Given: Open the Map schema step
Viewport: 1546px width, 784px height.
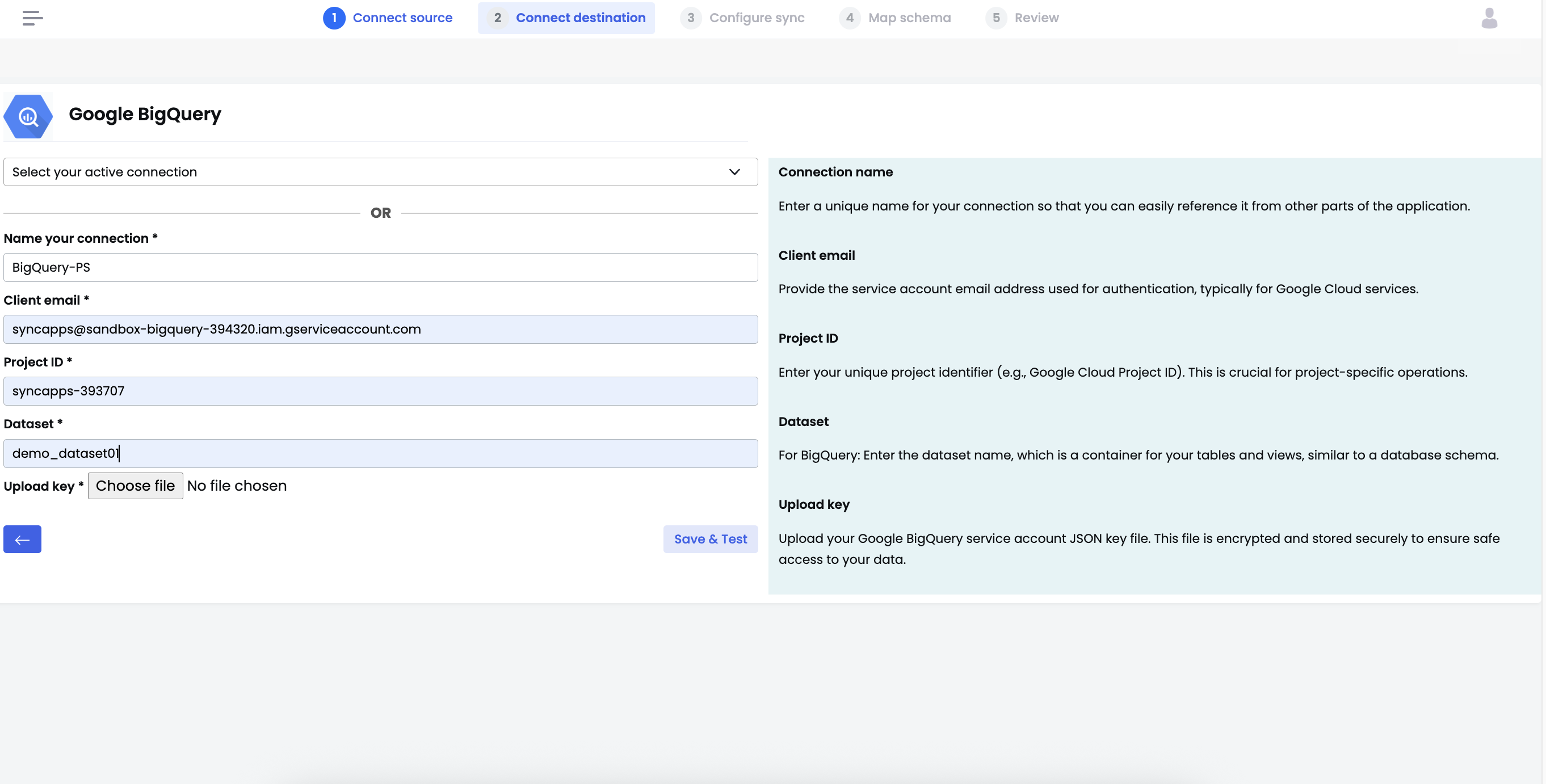Looking at the screenshot, I should coord(895,18).
